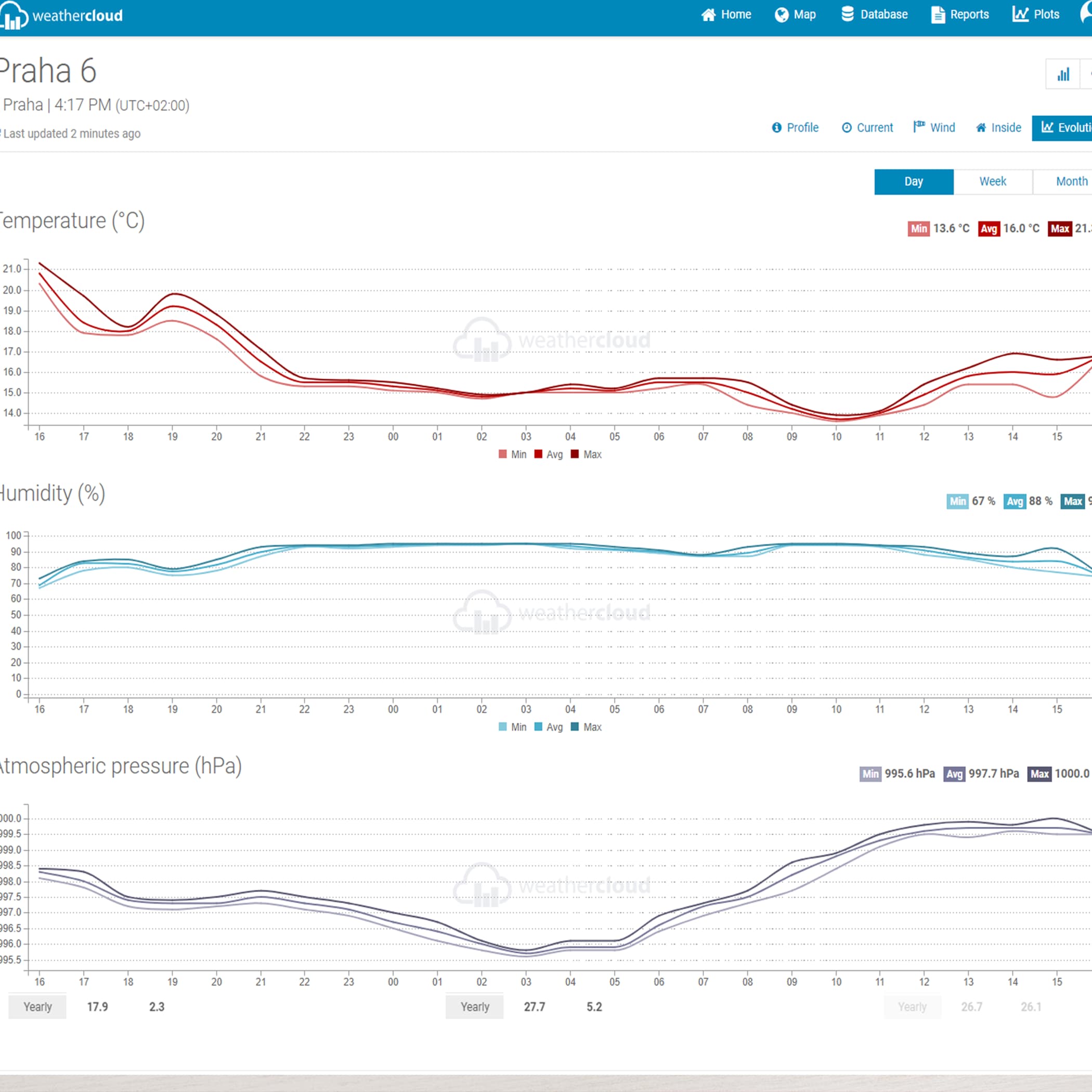Click the pressure Avg 997.7 hPa badge
Screen dimensions: 1092x1092
coord(981,774)
